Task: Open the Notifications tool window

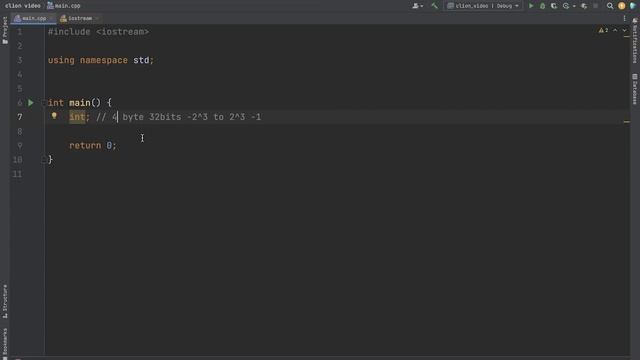Action: tap(635, 41)
